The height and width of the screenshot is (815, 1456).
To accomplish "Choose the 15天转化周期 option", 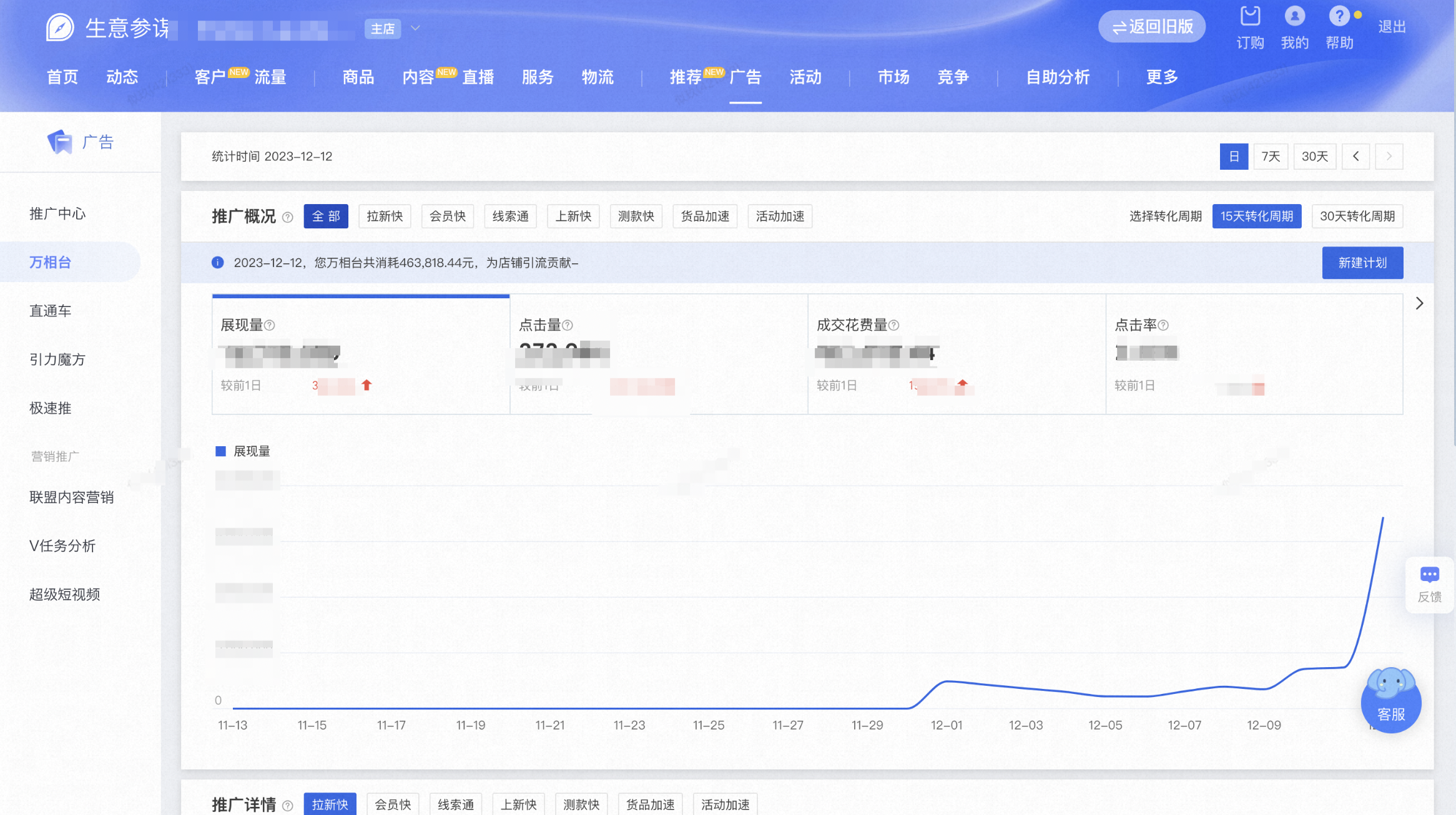I will (x=1257, y=216).
